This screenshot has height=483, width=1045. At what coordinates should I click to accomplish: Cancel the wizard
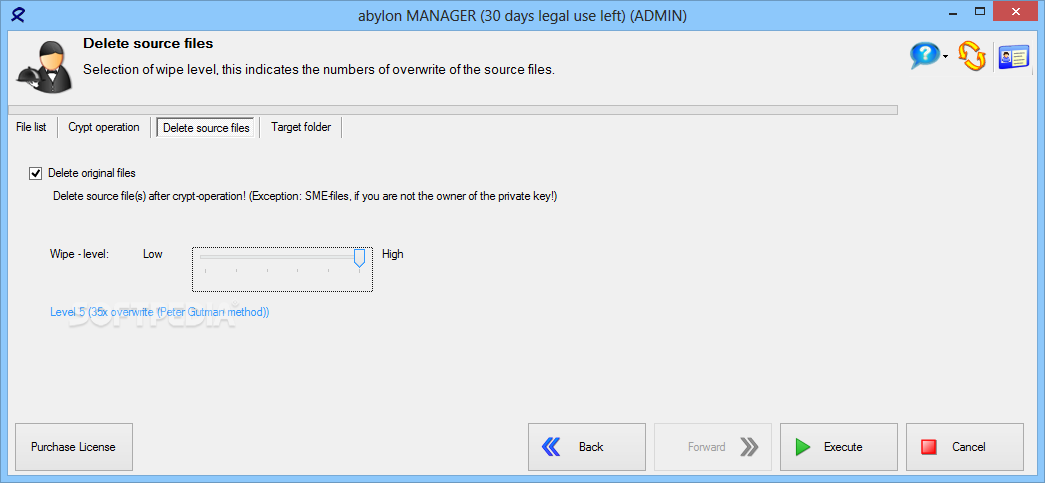pyautogui.click(x=964, y=447)
